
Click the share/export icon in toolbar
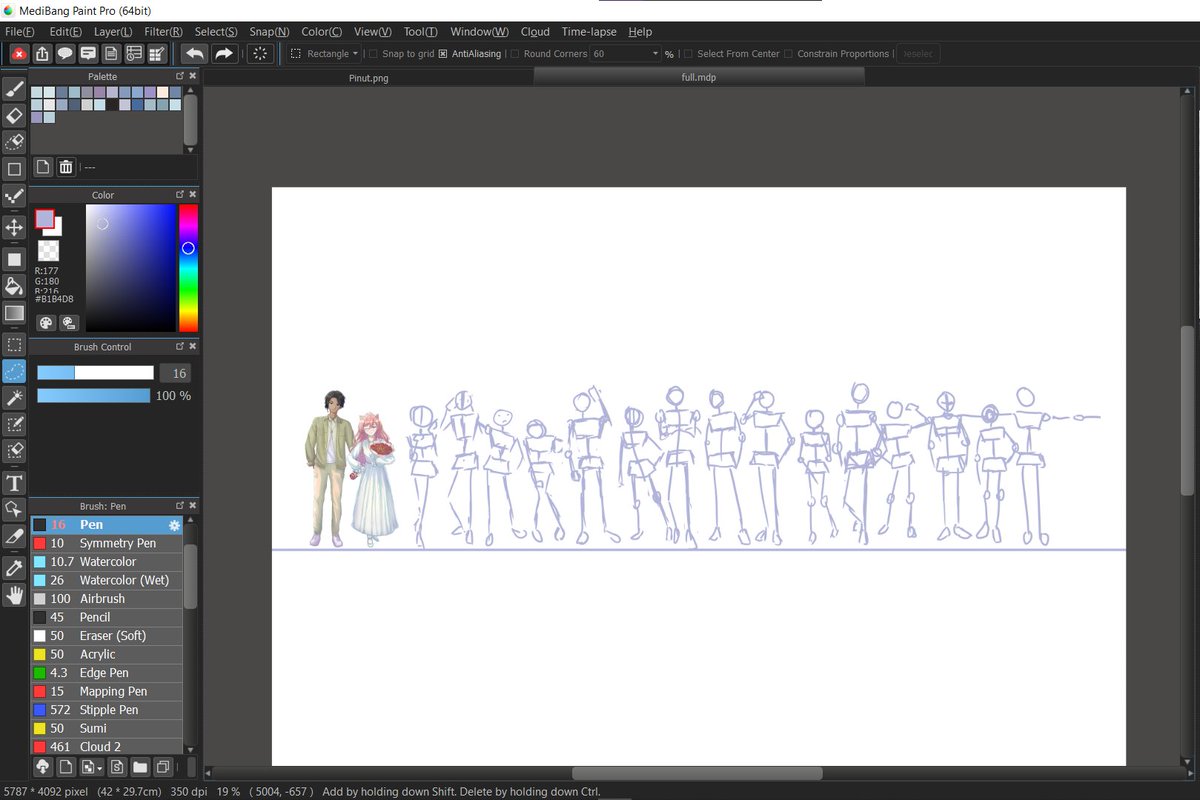click(42, 54)
